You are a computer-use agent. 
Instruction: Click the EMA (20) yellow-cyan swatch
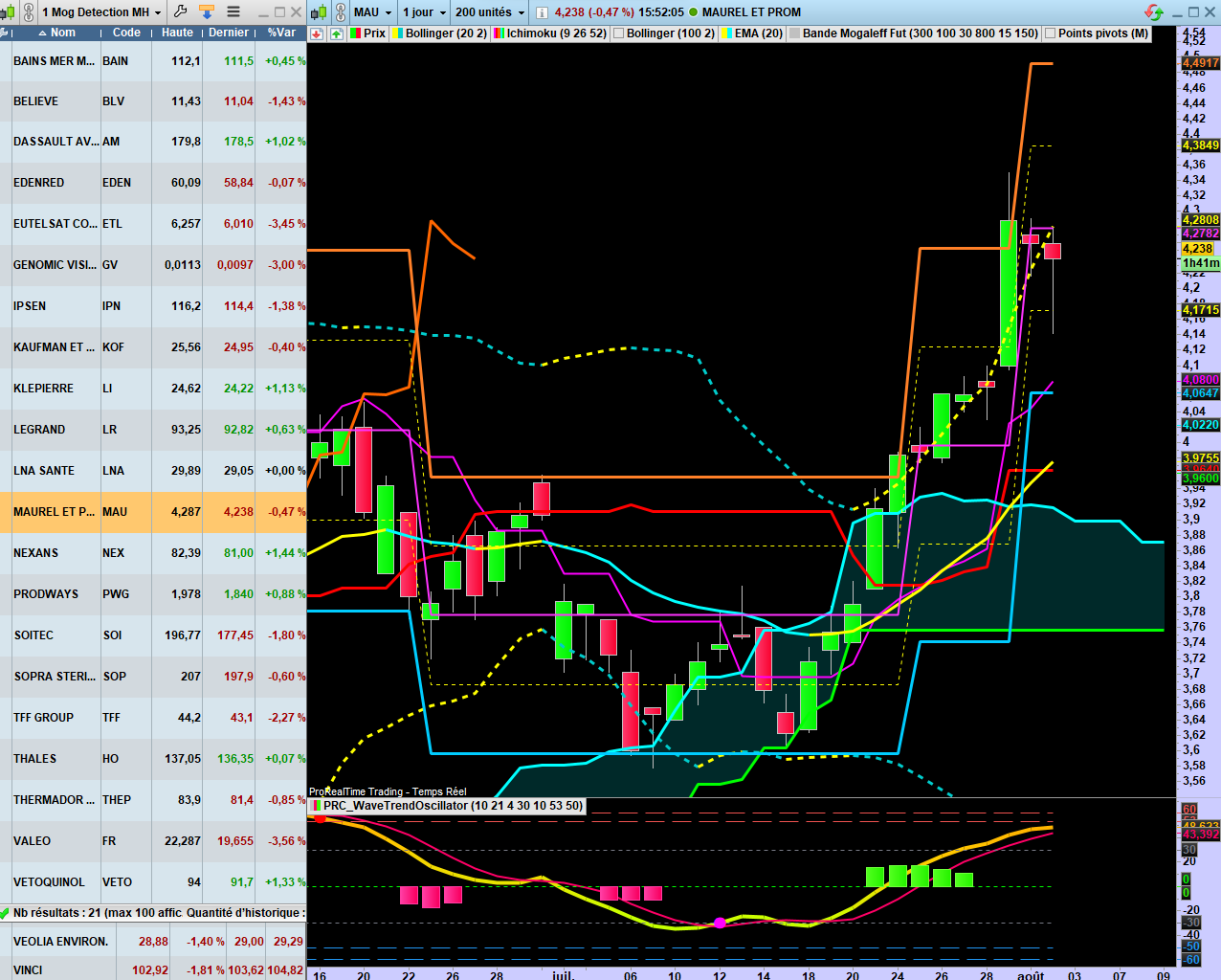726,33
